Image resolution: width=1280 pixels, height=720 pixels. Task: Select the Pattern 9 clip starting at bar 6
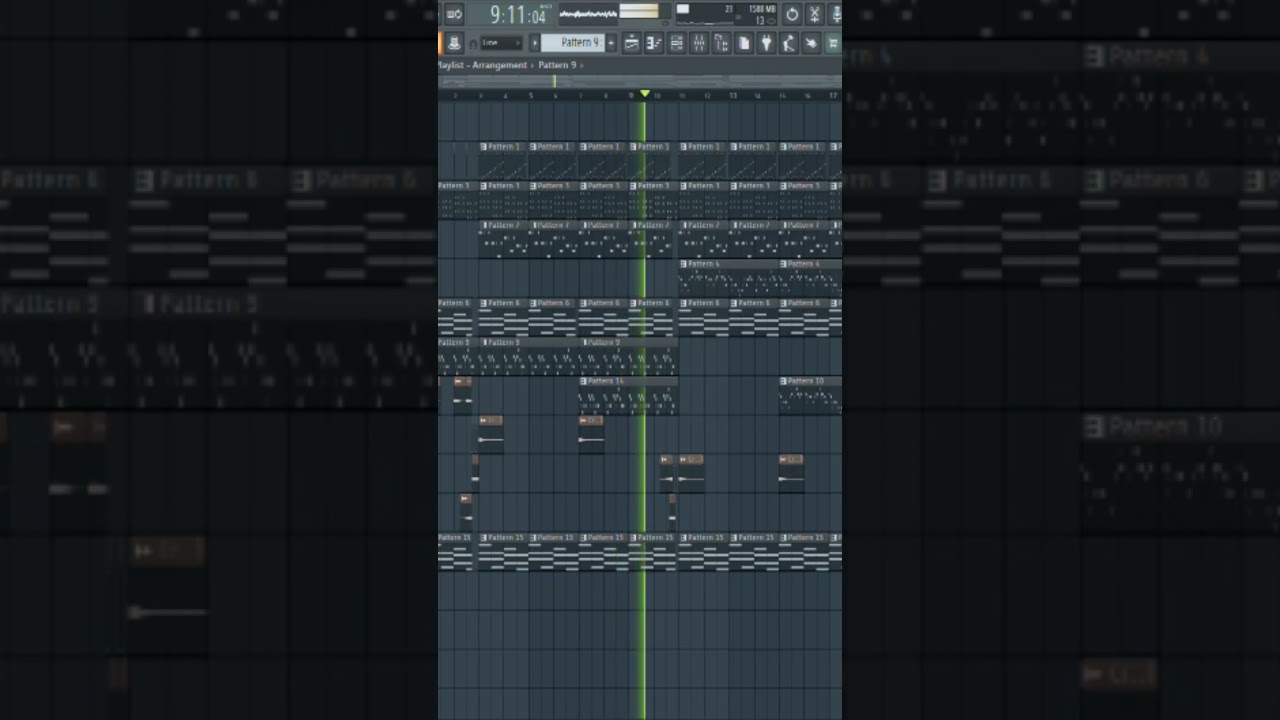click(629, 357)
